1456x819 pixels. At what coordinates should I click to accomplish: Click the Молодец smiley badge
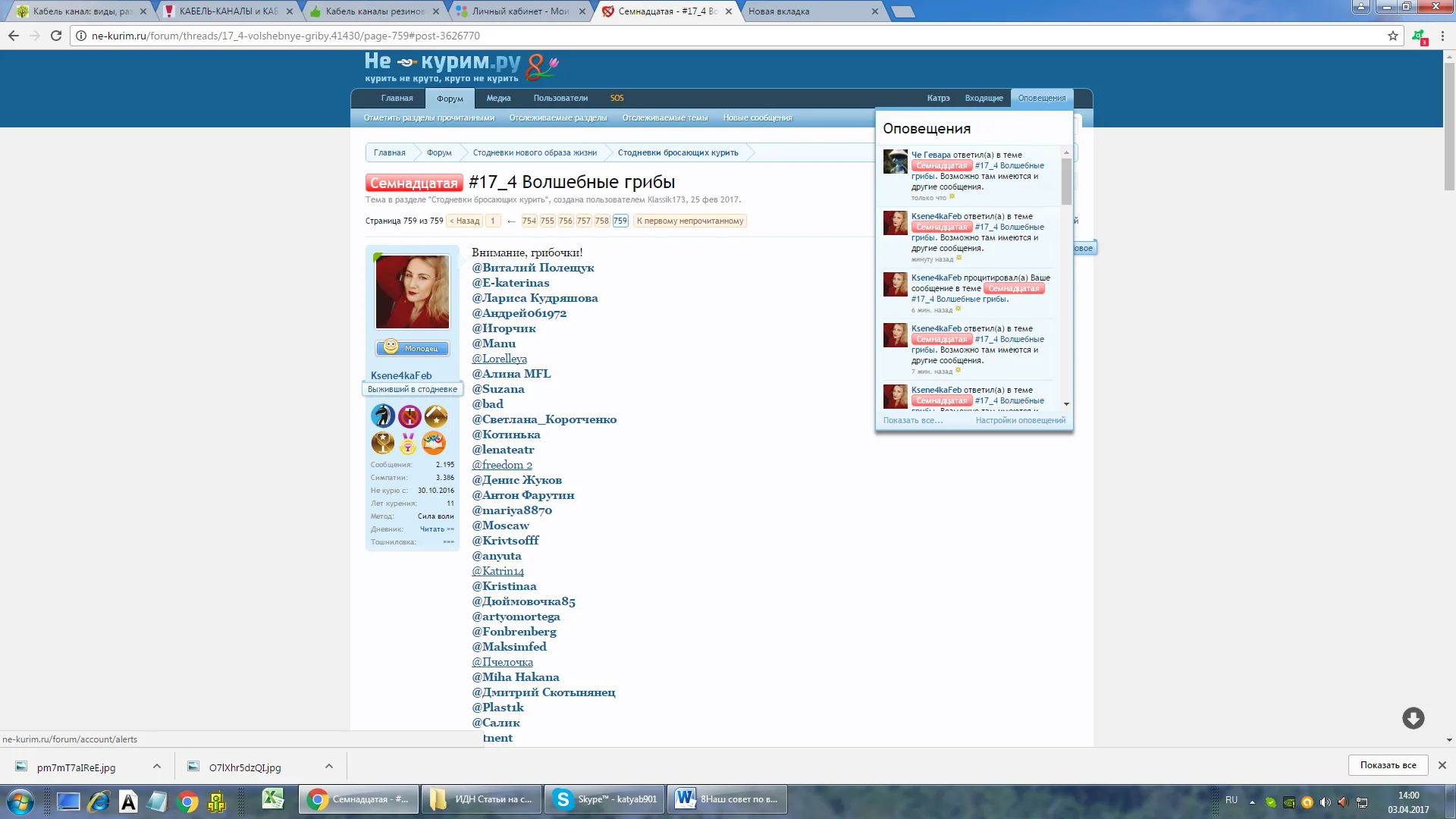click(x=413, y=348)
